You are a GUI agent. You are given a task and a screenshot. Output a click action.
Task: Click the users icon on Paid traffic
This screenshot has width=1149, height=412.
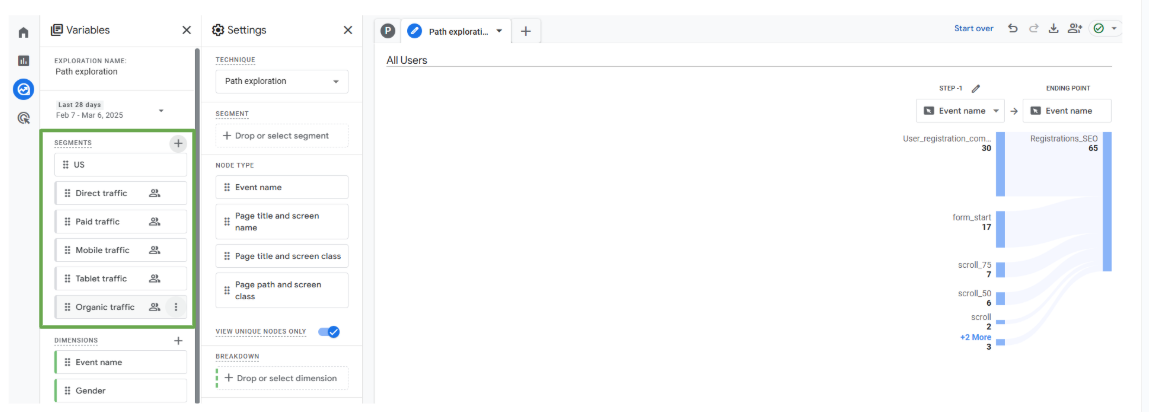pos(154,221)
